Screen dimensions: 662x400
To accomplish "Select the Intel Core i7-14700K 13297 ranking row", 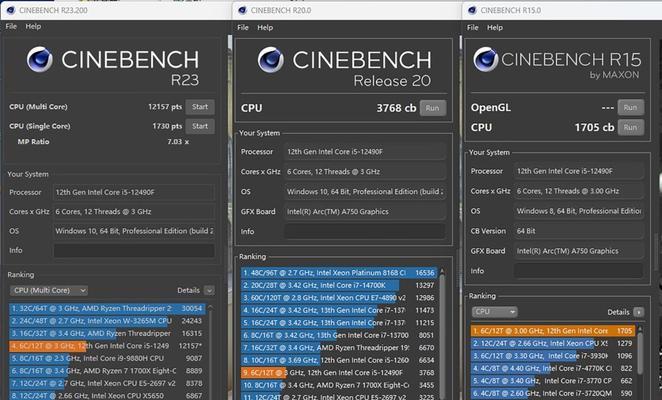I will 339,285.
